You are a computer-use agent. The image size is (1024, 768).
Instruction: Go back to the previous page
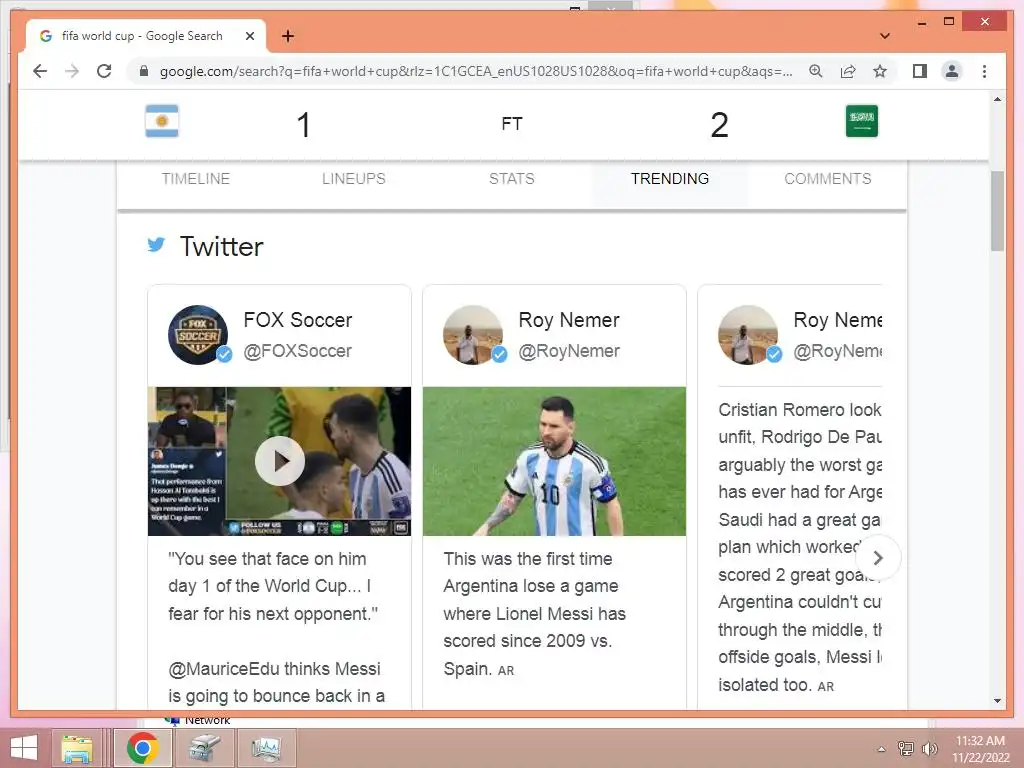click(40, 71)
